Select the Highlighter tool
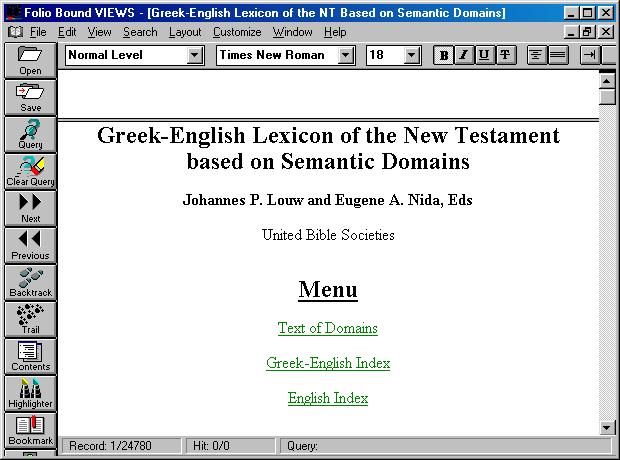 tap(30, 393)
